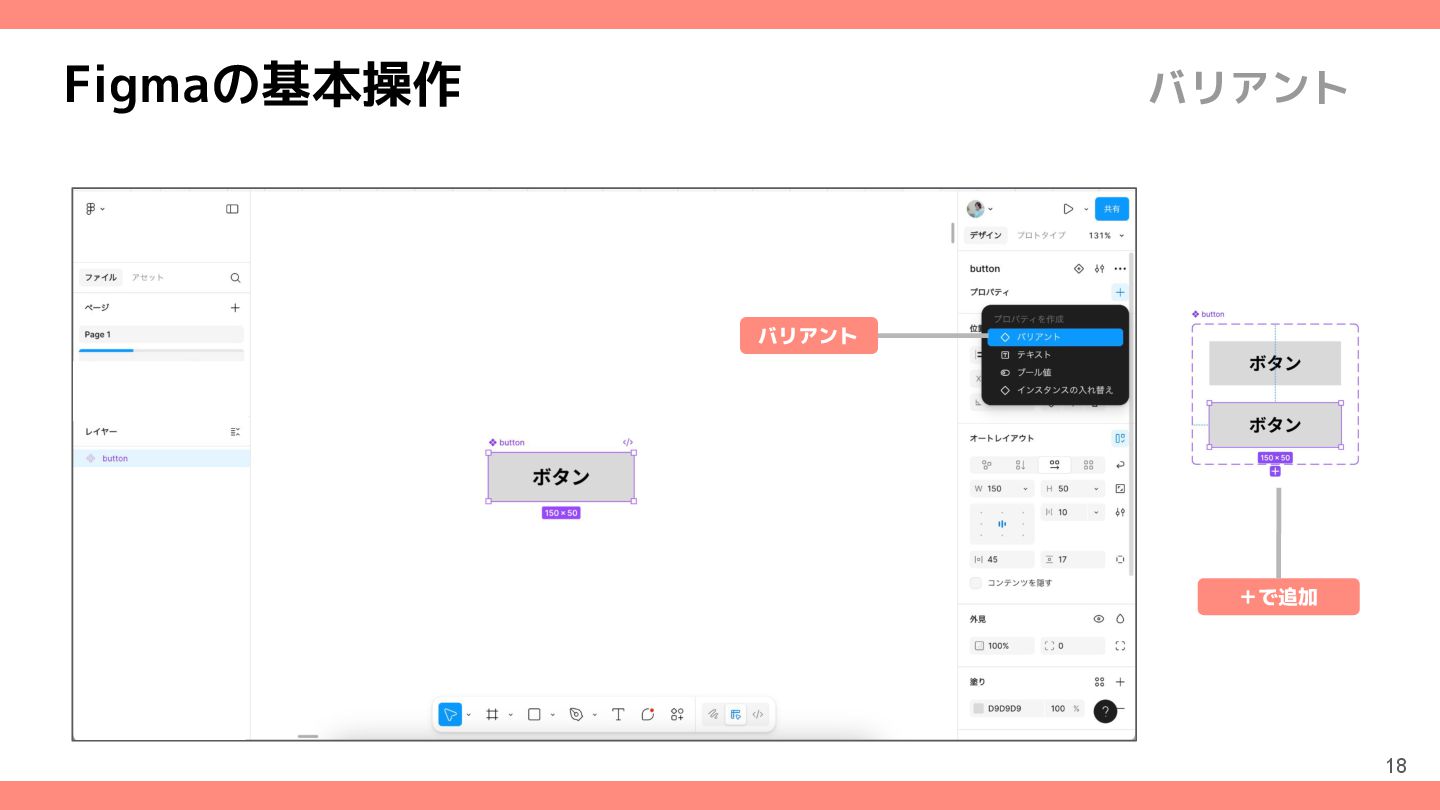
Task: Open the blend mode droplet icon
Action: [1120, 619]
